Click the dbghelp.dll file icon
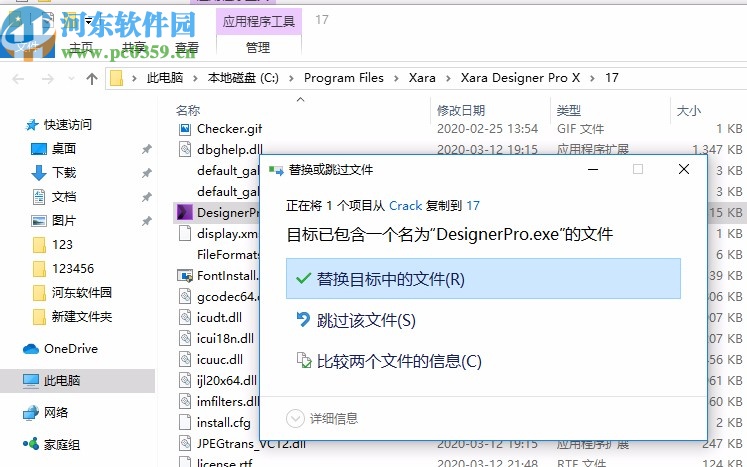This screenshot has height=467, width=747. [x=185, y=150]
